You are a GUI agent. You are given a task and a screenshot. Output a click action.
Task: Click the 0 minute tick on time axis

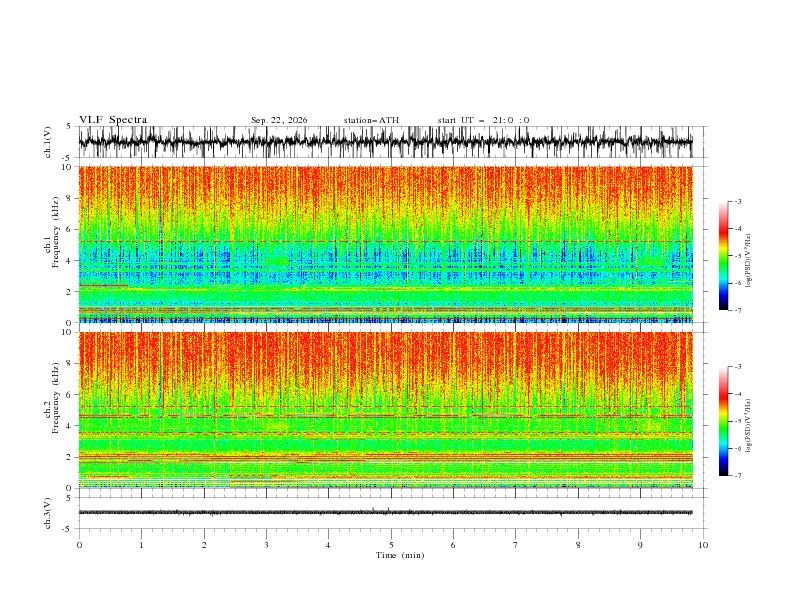click(x=79, y=545)
